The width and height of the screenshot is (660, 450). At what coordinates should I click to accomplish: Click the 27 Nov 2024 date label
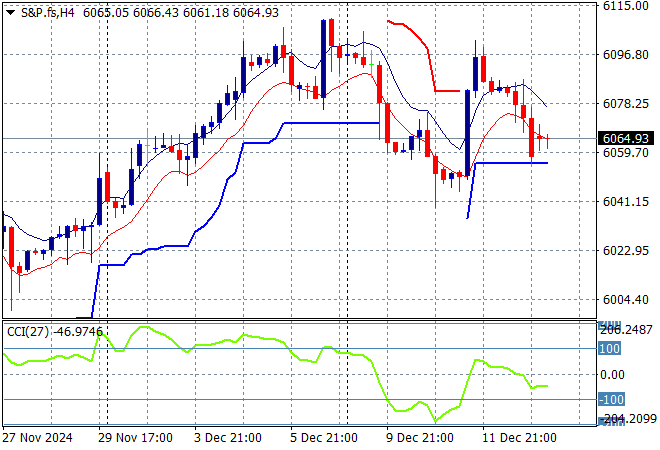click(37, 438)
